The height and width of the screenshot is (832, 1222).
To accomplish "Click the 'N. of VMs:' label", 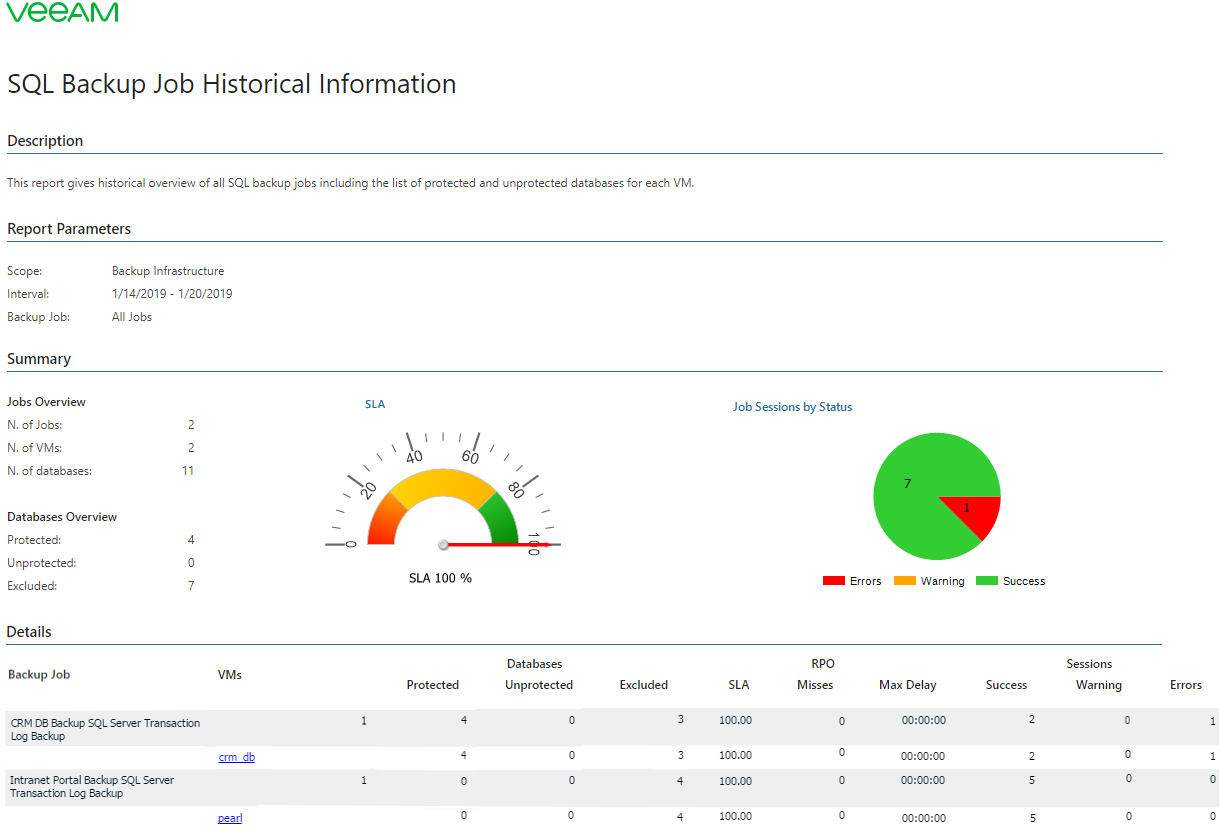I will 35,448.
